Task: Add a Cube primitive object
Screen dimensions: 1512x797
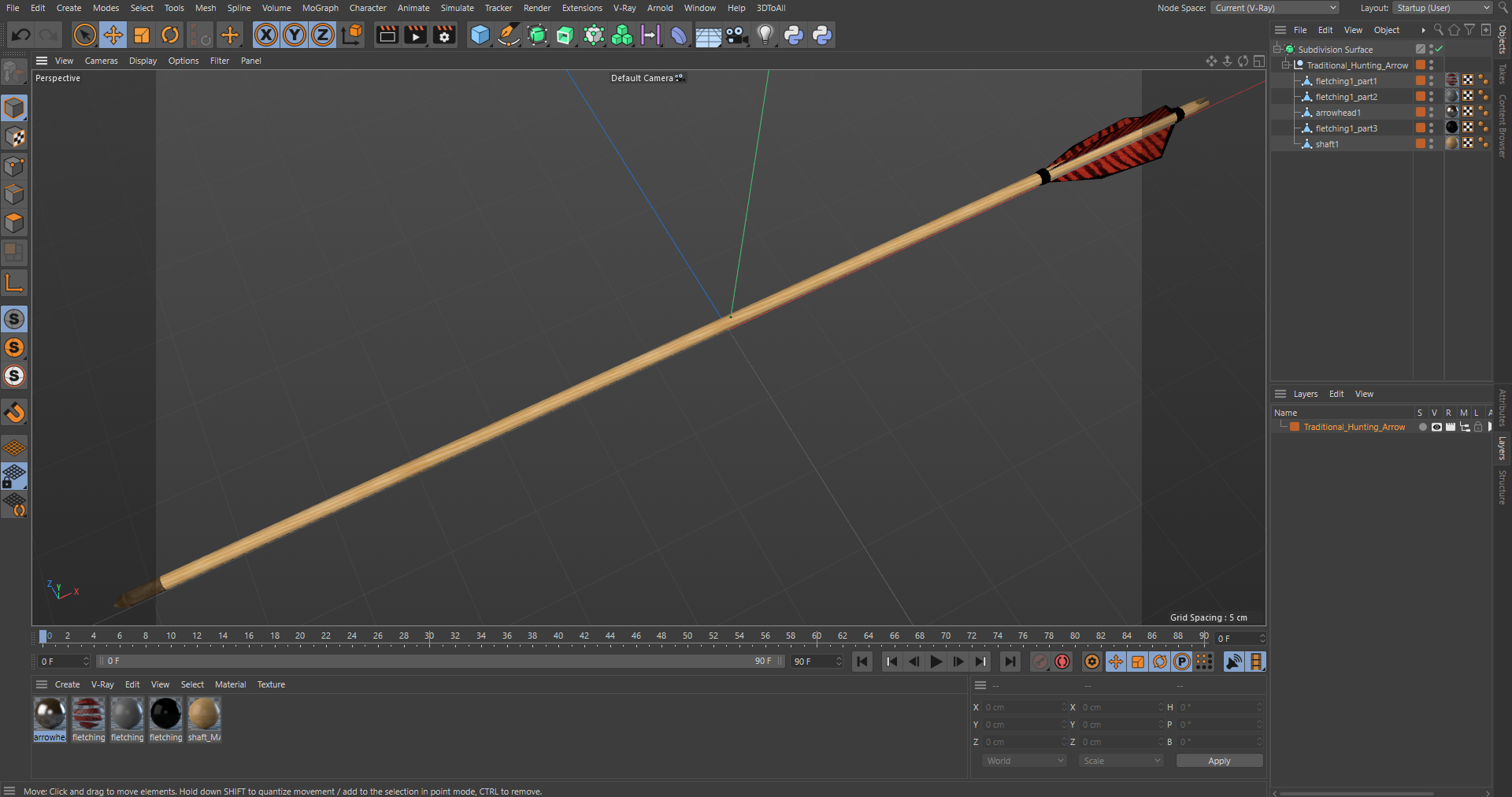Action: [x=480, y=35]
